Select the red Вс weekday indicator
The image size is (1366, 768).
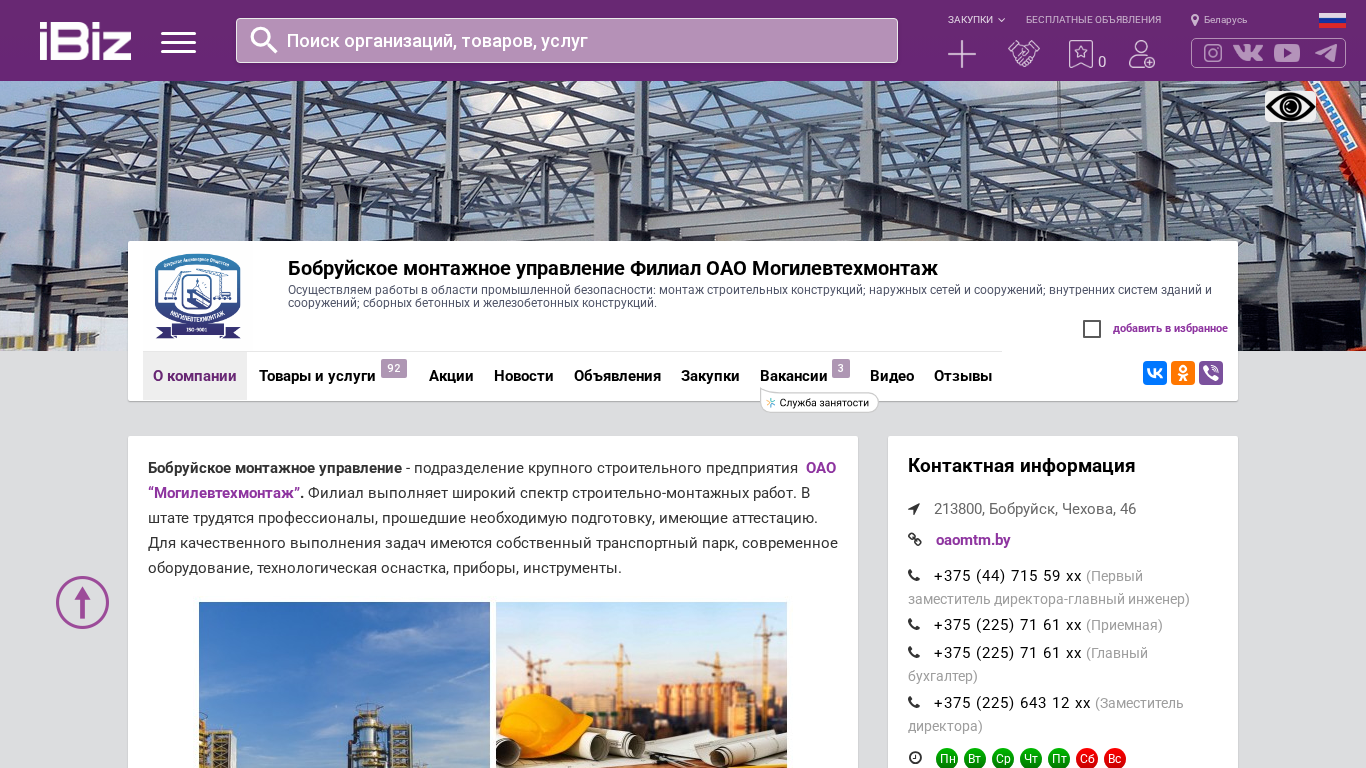1115,759
